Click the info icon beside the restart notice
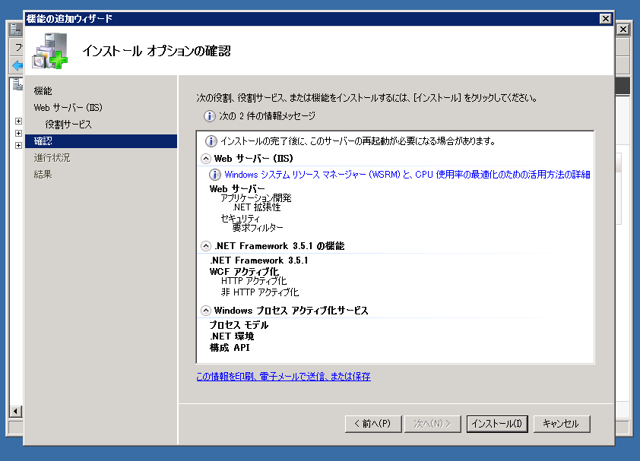 click(x=211, y=141)
